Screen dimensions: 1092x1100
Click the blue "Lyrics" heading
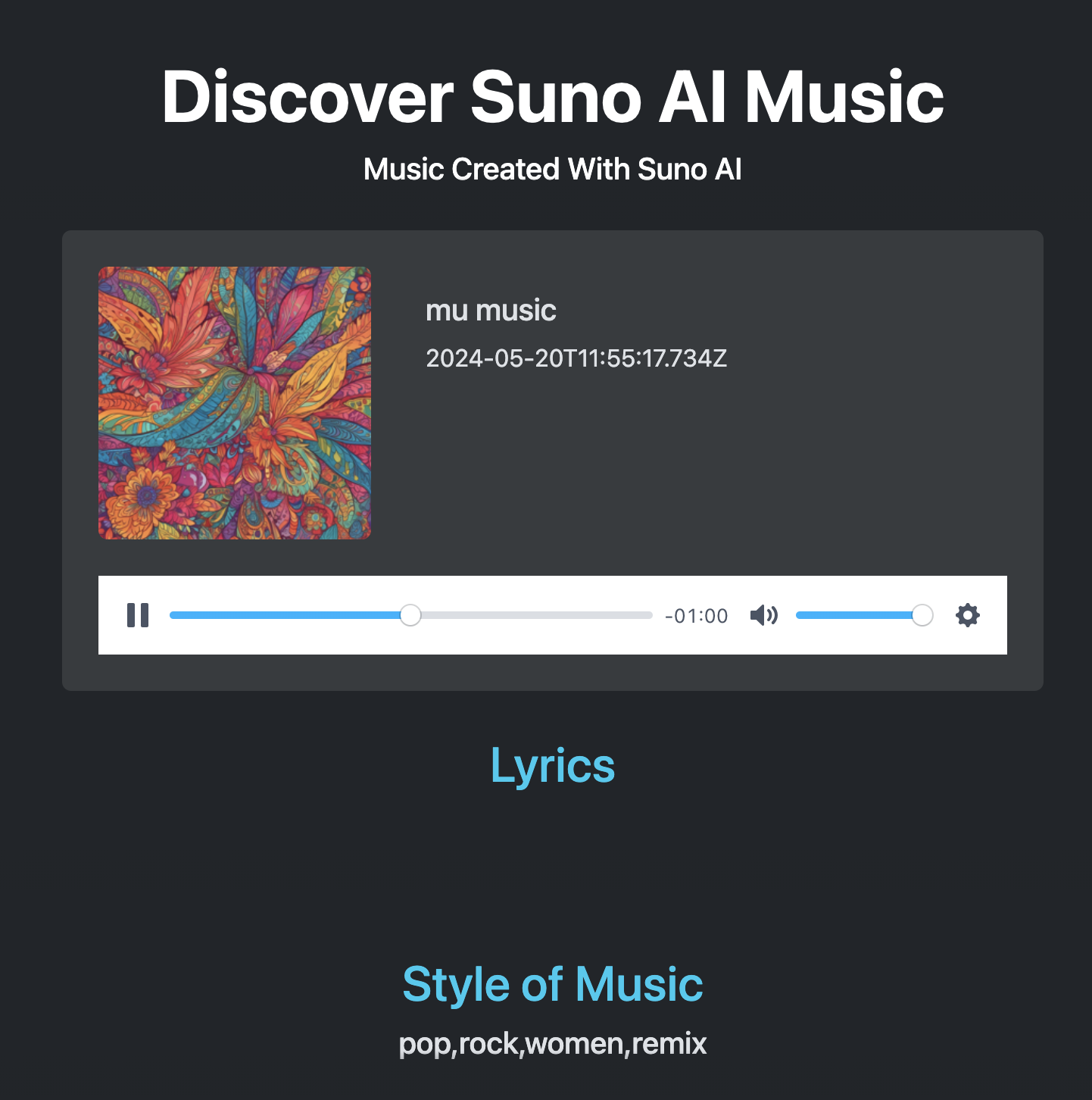click(553, 765)
